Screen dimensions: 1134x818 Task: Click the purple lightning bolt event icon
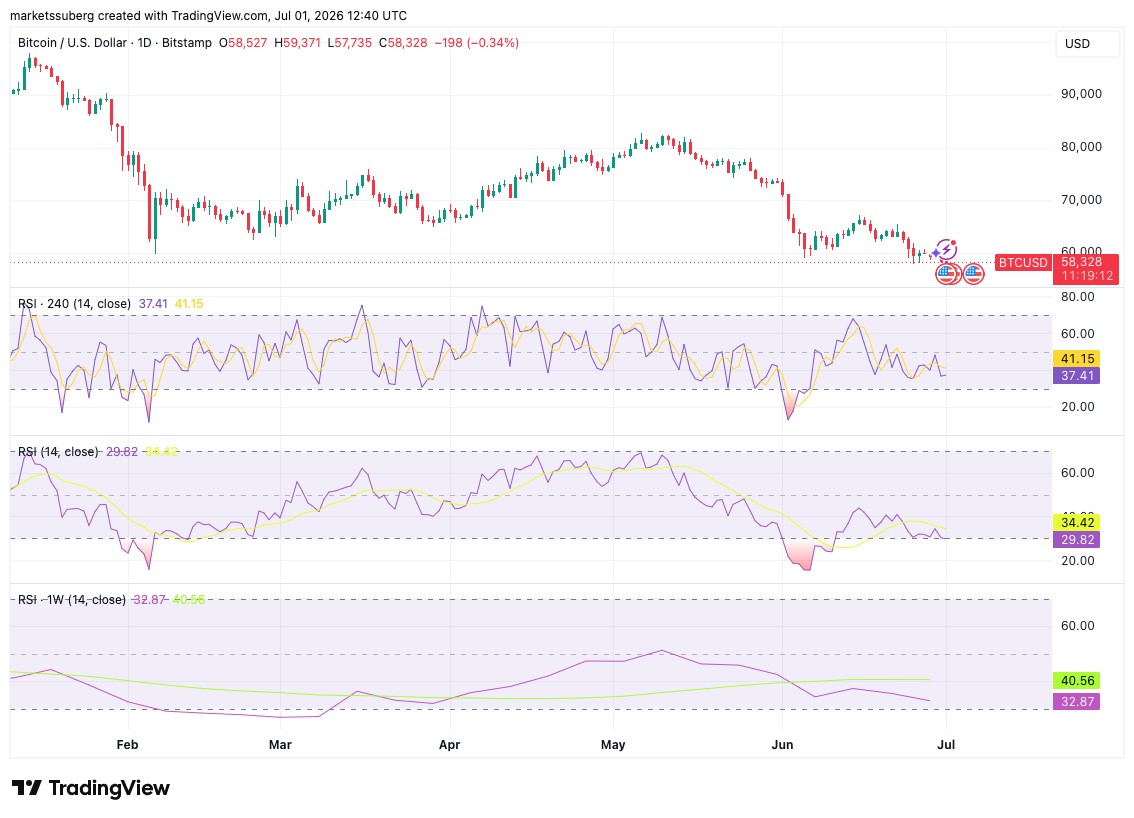tap(947, 250)
